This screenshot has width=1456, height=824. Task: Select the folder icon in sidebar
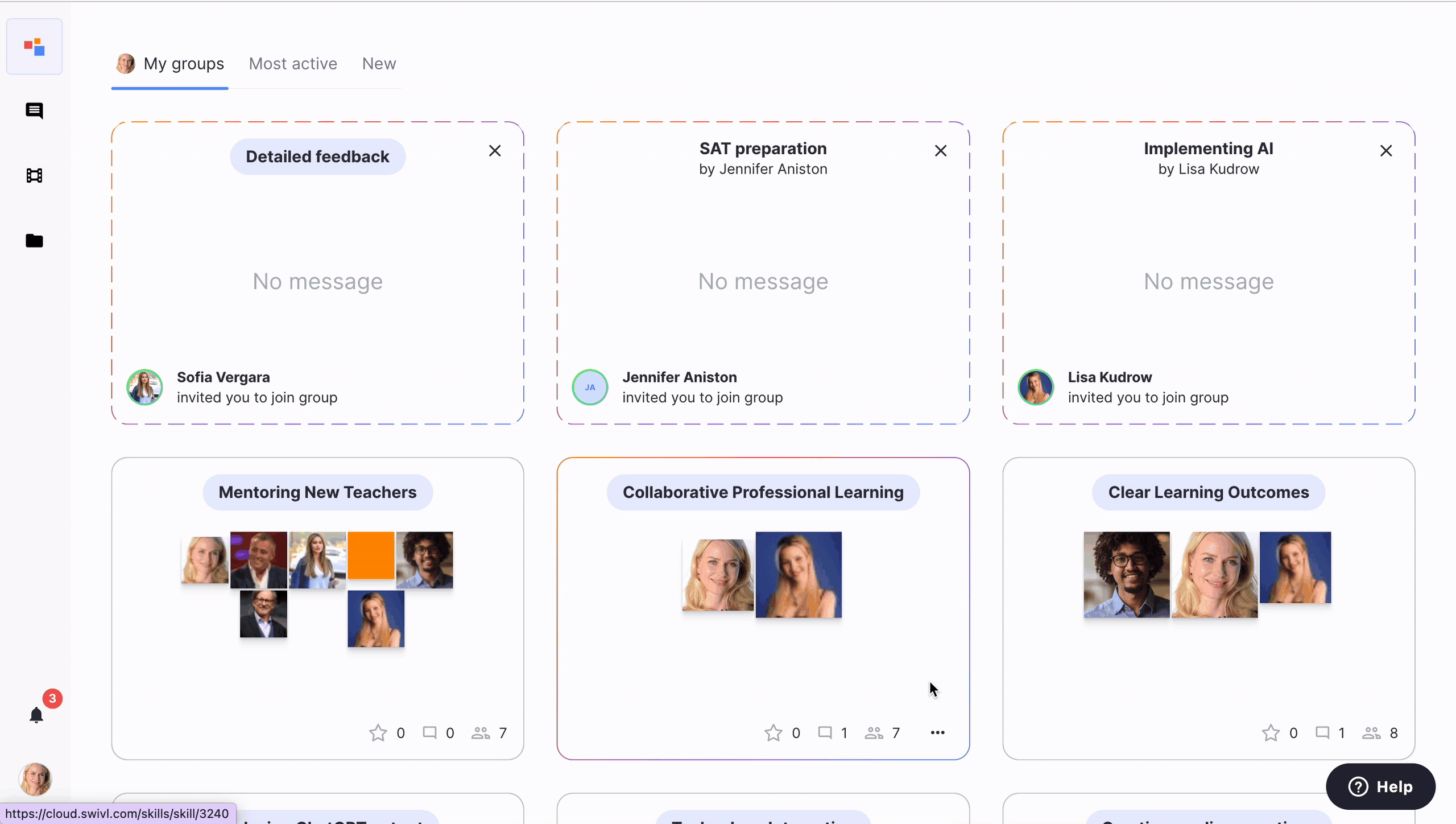pyautogui.click(x=35, y=241)
